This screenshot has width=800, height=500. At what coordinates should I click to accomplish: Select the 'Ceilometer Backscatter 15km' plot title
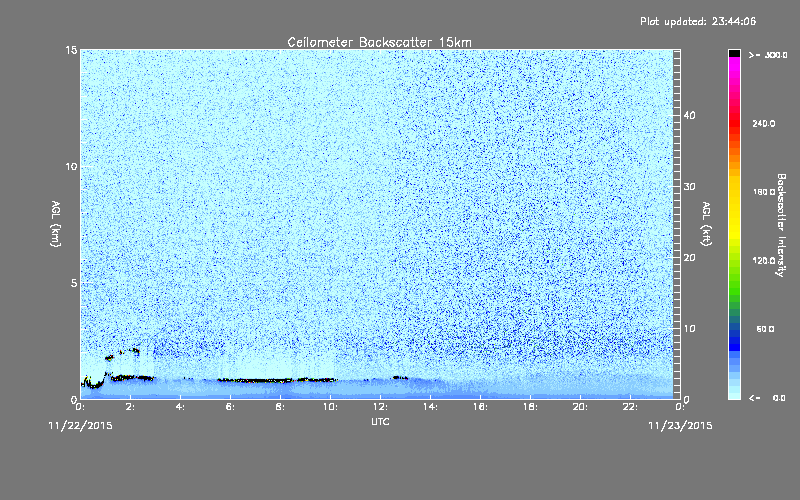click(380, 42)
